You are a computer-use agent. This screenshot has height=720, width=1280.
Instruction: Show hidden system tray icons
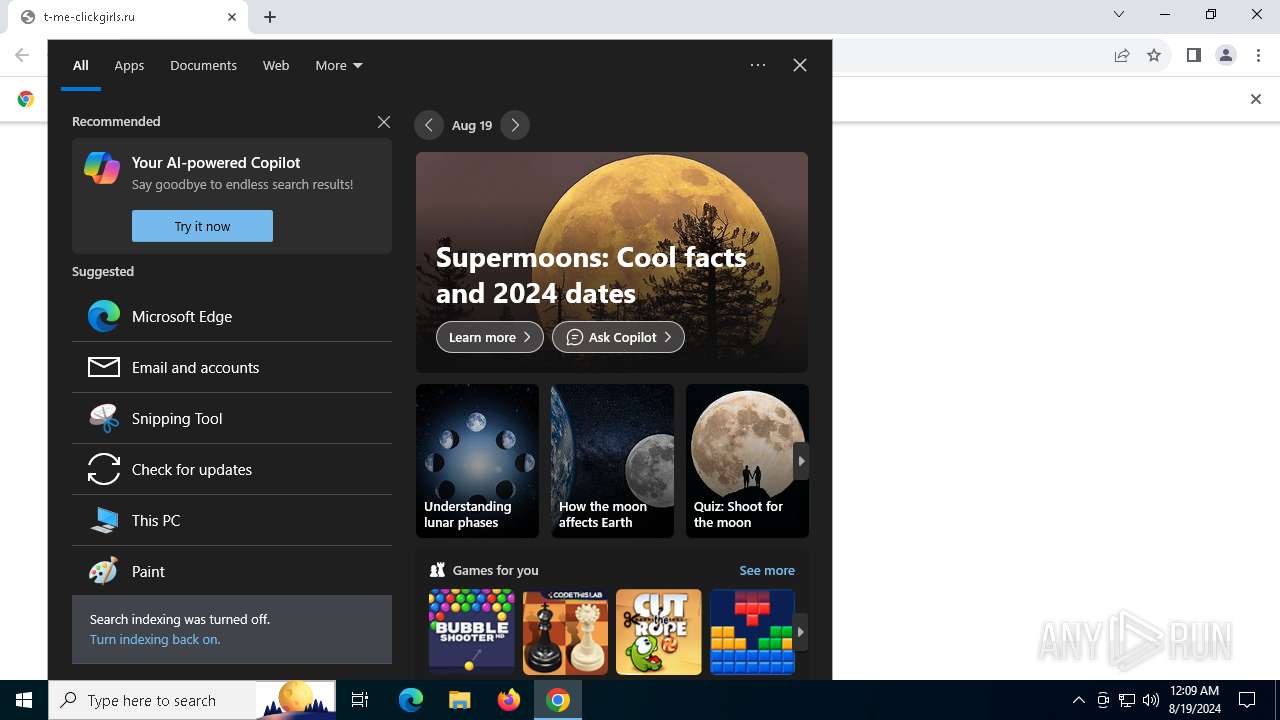point(1078,700)
